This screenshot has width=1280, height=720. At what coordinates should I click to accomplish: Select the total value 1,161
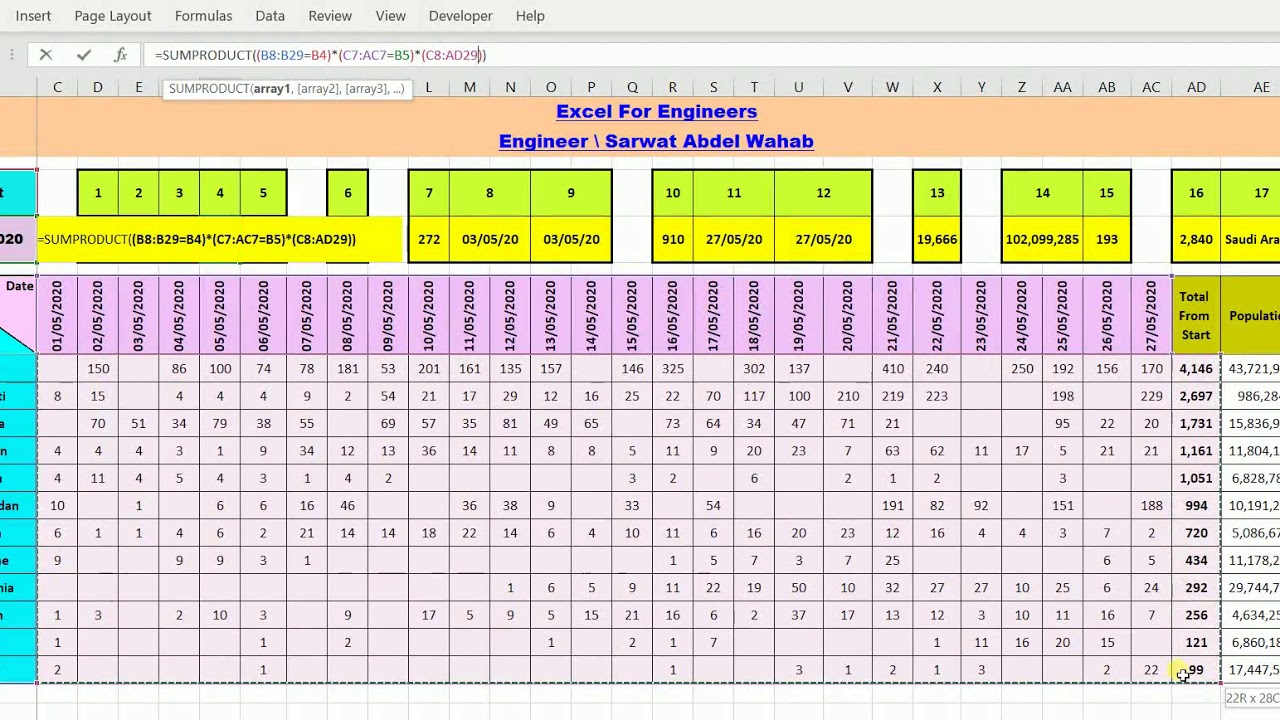1196,451
